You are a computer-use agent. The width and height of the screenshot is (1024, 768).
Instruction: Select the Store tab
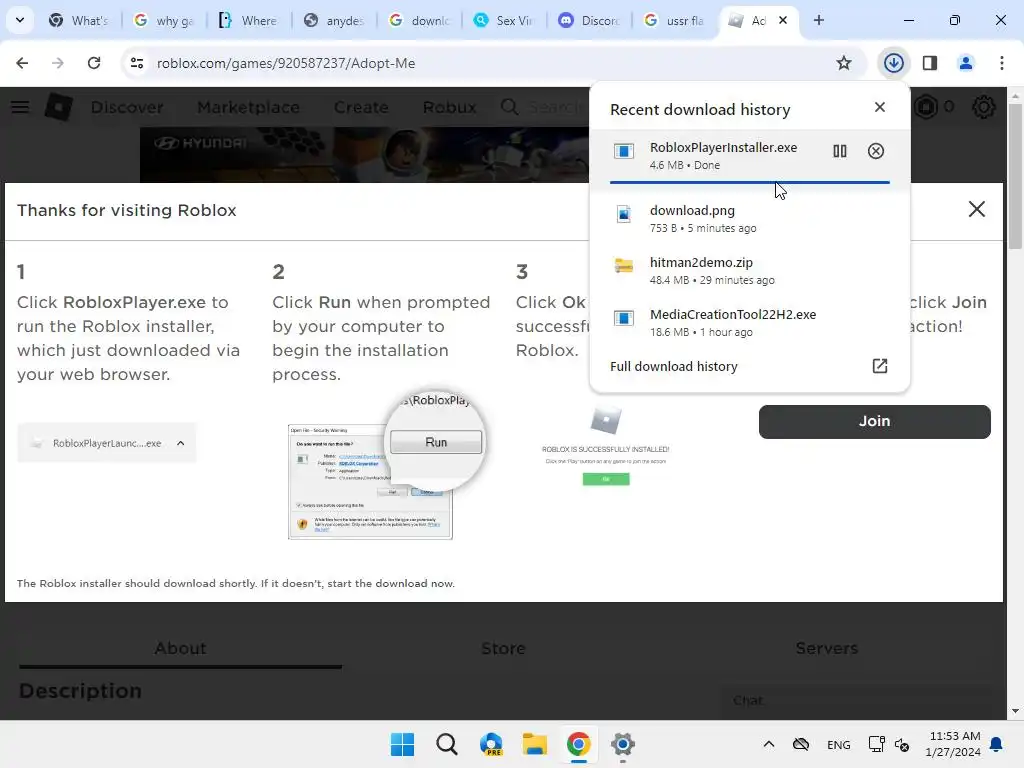[x=503, y=648]
